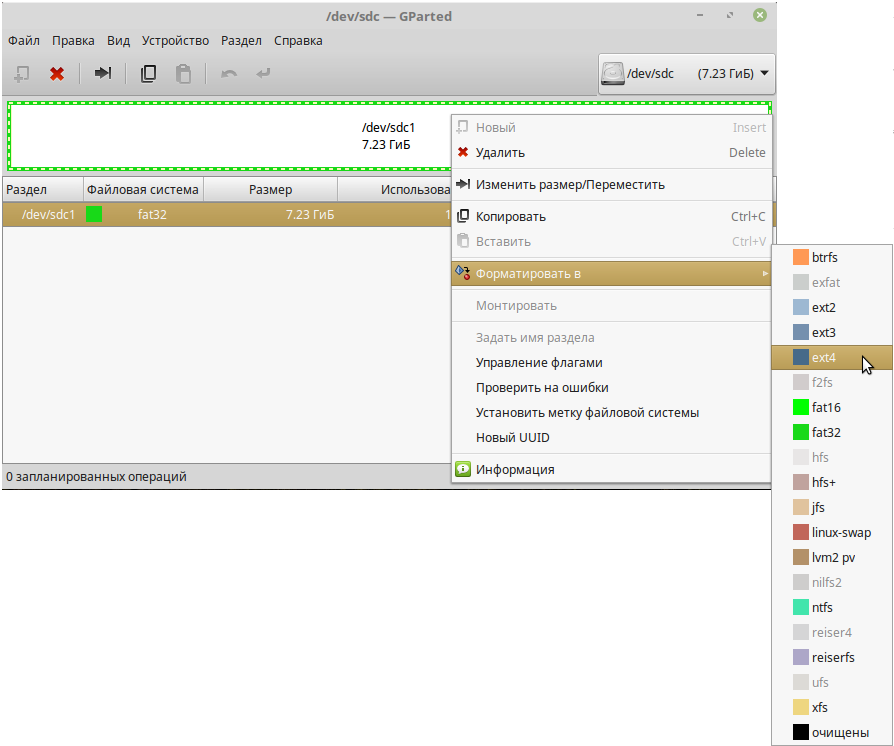
Task: Open the /dev/sdc device selector dropdown
Action: tap(686, 73)
